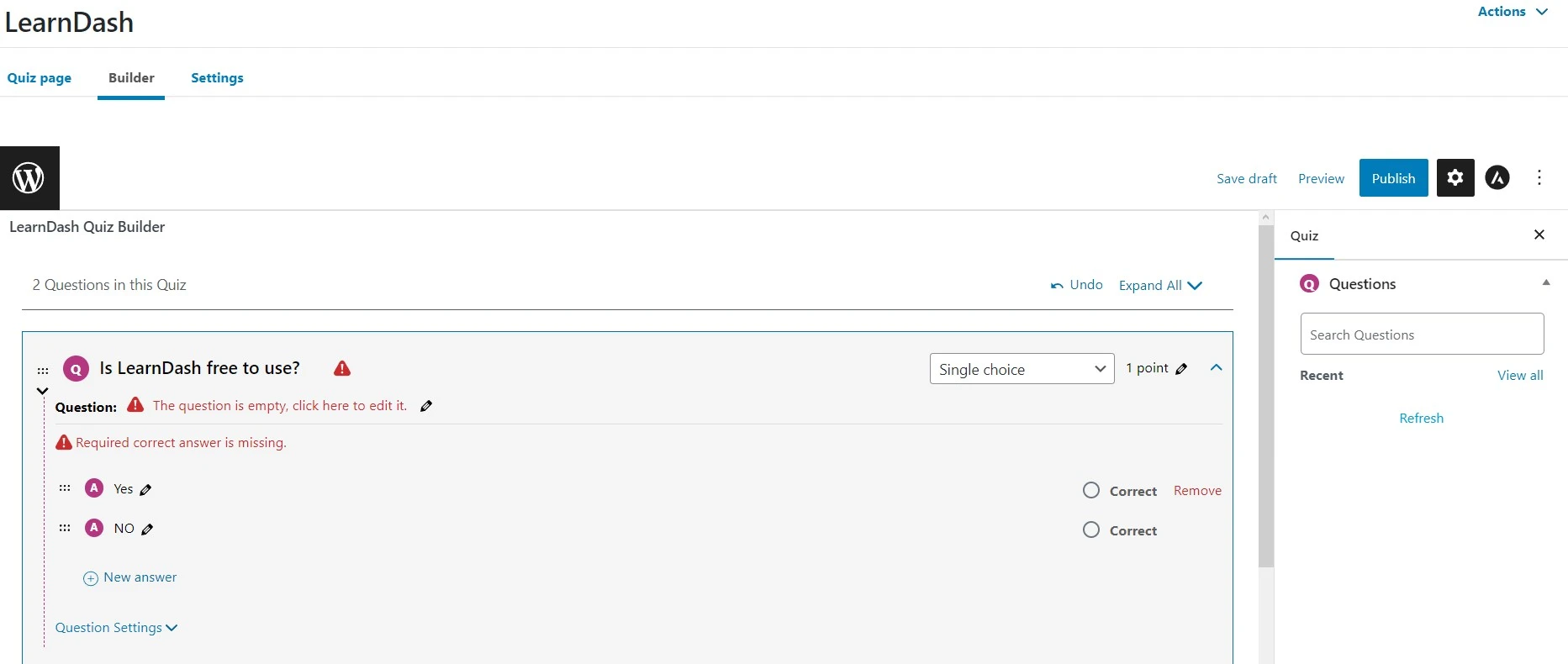Click 'The question is empty' edit link

coord(280,406)
